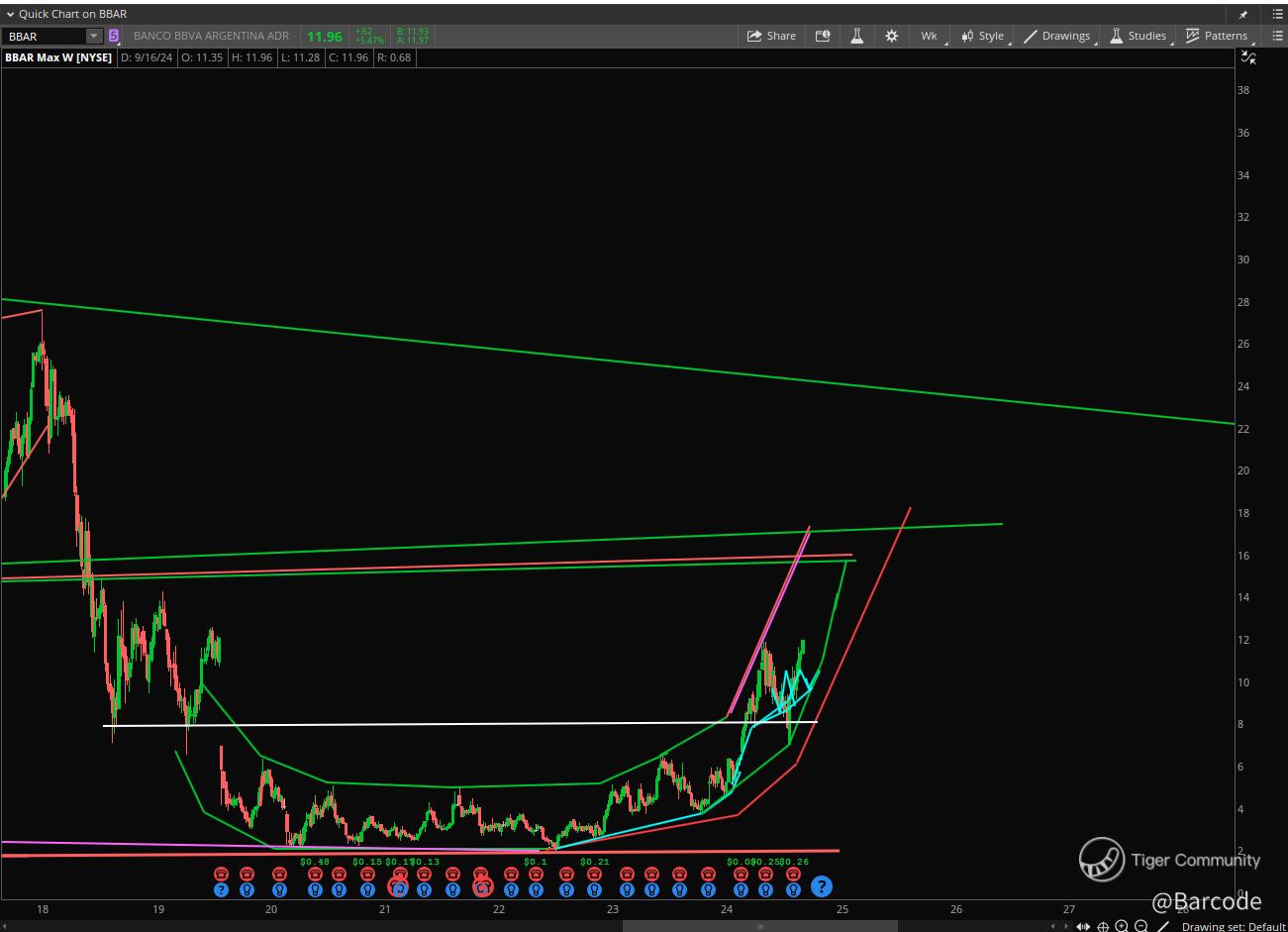This screenshot has width=1288, height=932.
Task: Open the Patterns menu
Action: 1218,36
